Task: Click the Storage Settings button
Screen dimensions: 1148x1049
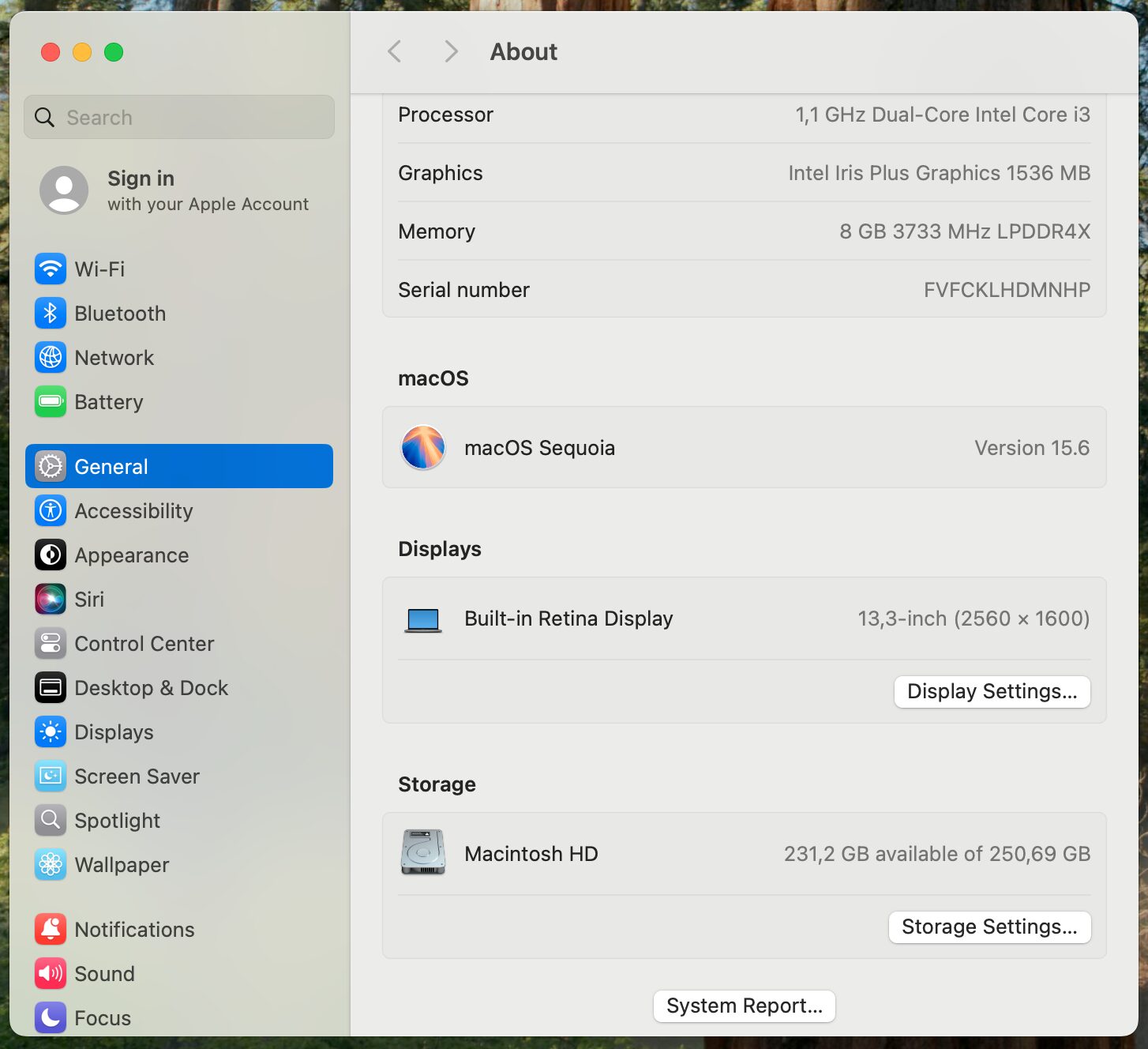Action: point(989,927)
